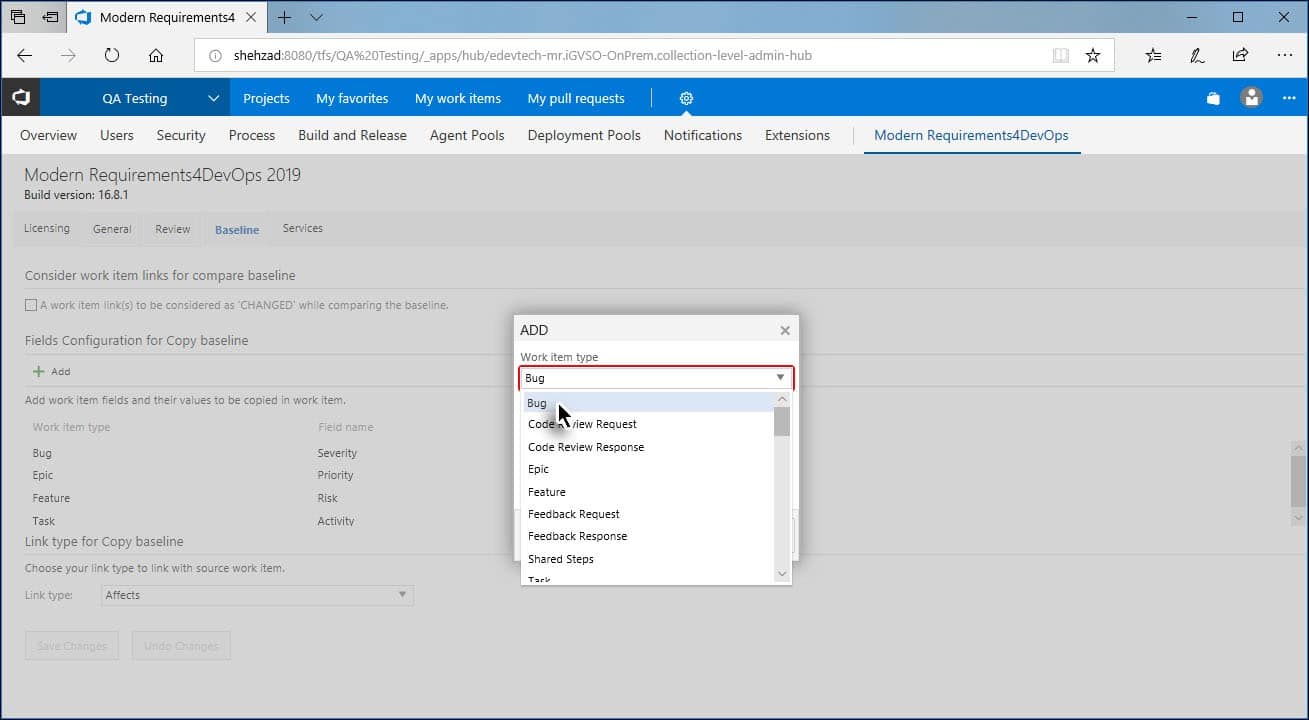1309x720 pixels.
Task: Go to browser Home page
Action: pos(156,56)
